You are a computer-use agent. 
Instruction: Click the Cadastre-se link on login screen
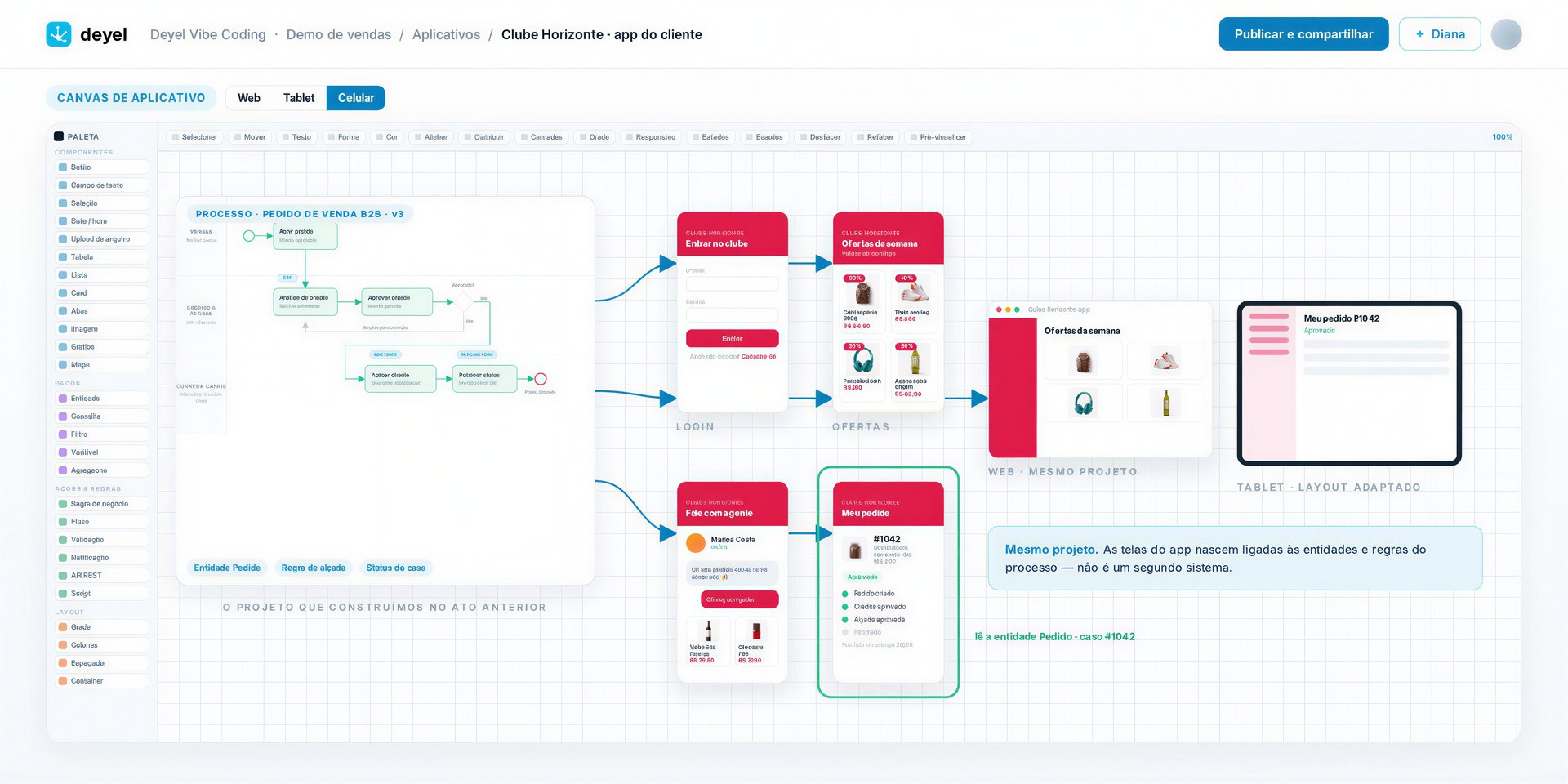pyautogui.click(x=759, y=357)
